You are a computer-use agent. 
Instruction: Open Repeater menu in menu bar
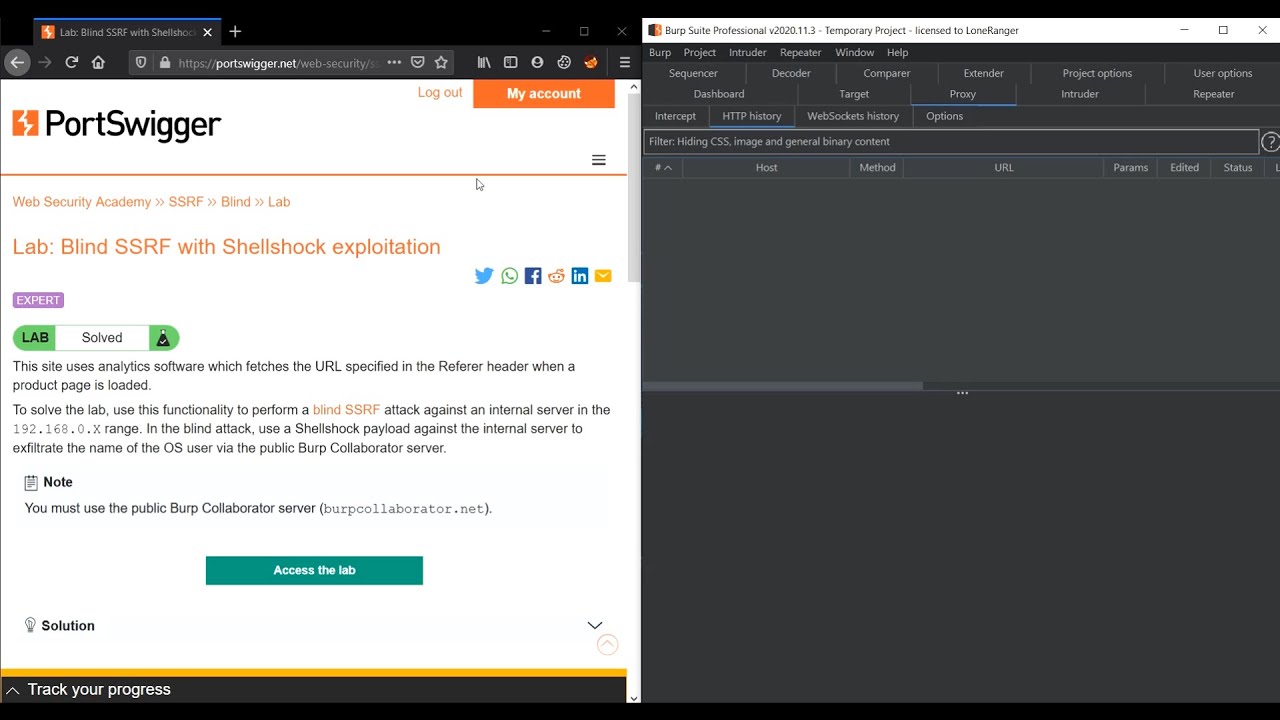(x=801, y=52)
